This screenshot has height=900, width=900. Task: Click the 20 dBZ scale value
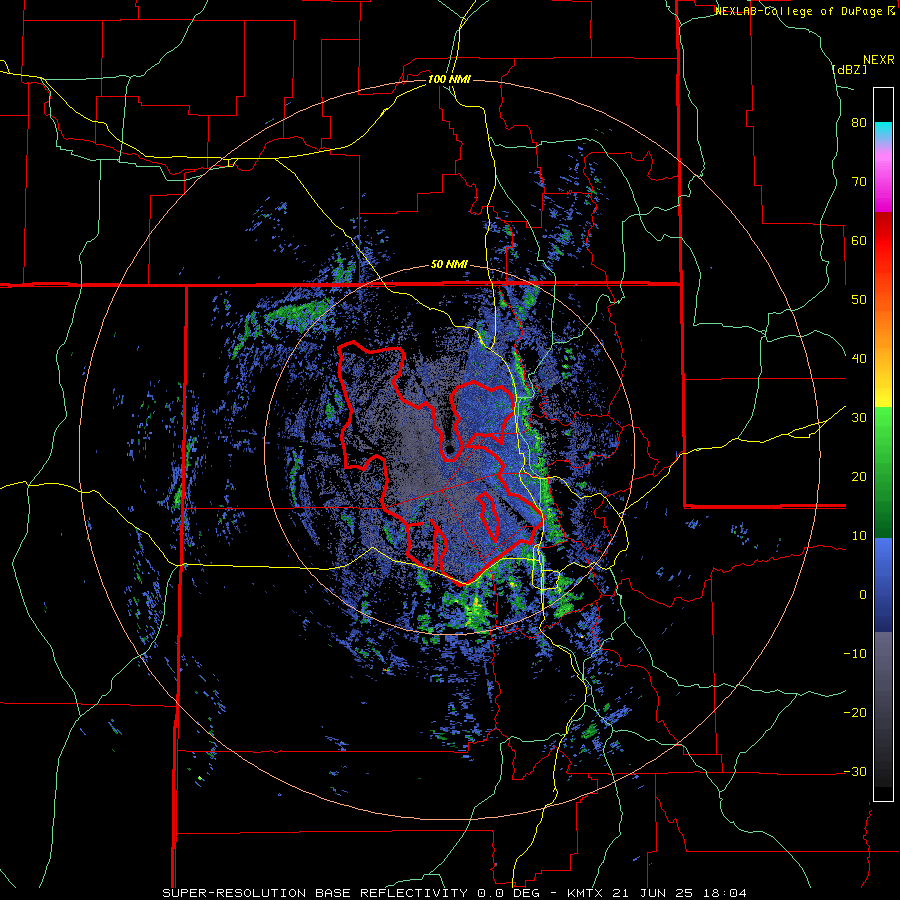859,477
